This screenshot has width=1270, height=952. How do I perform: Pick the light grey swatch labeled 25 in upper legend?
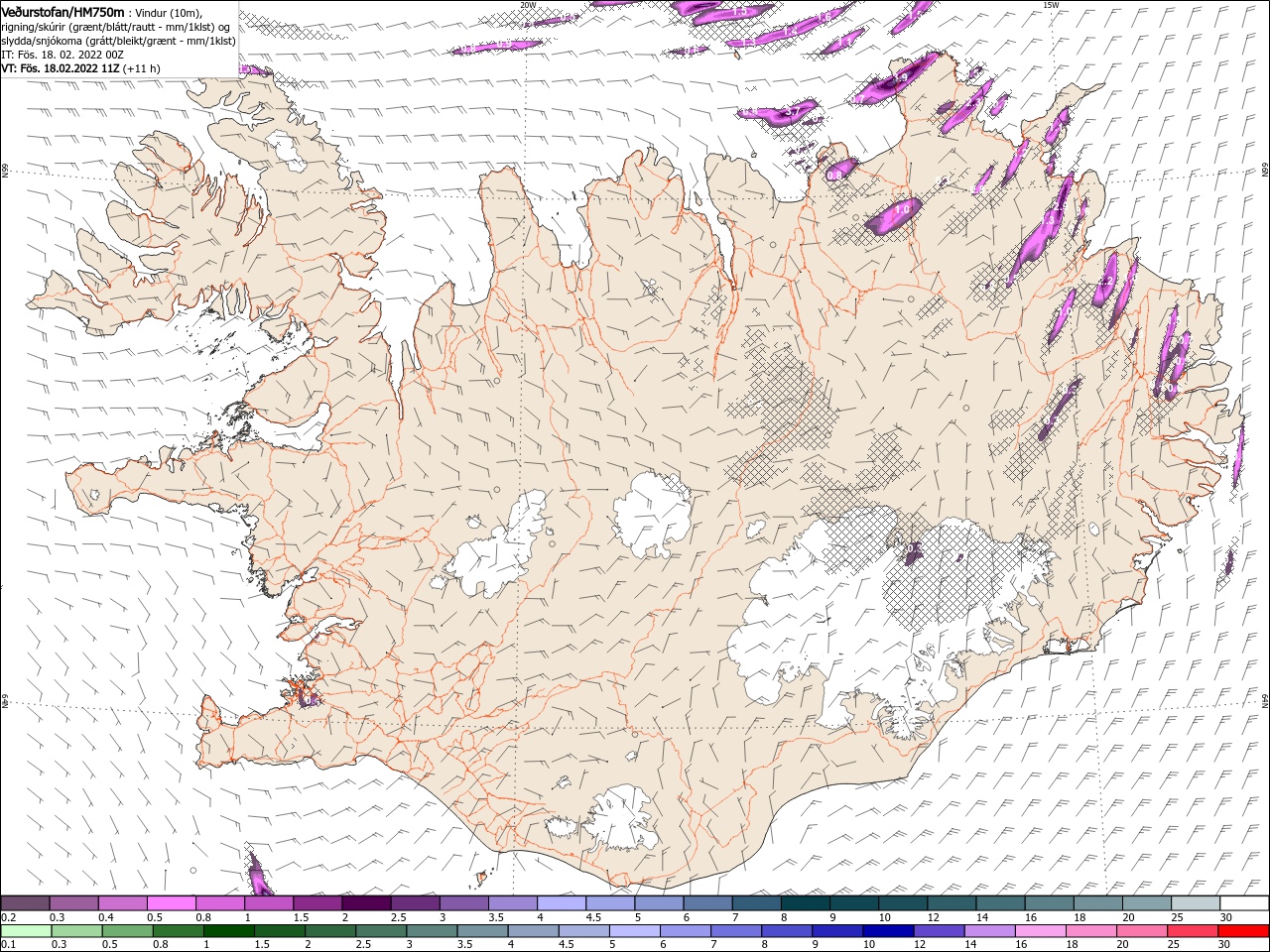[1195, 903]
